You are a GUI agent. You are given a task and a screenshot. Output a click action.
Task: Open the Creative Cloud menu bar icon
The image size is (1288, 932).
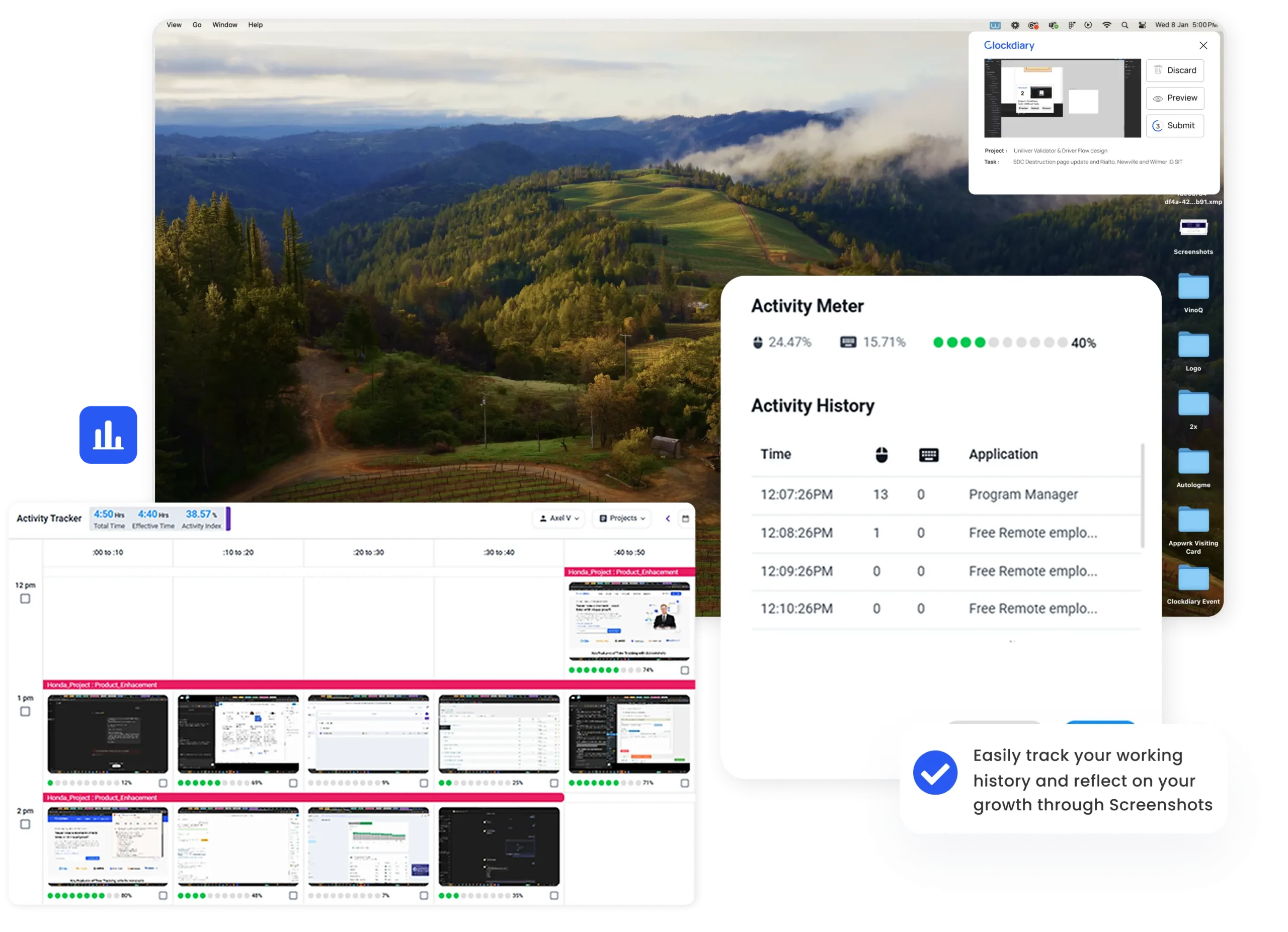(x=1033, y=25)
